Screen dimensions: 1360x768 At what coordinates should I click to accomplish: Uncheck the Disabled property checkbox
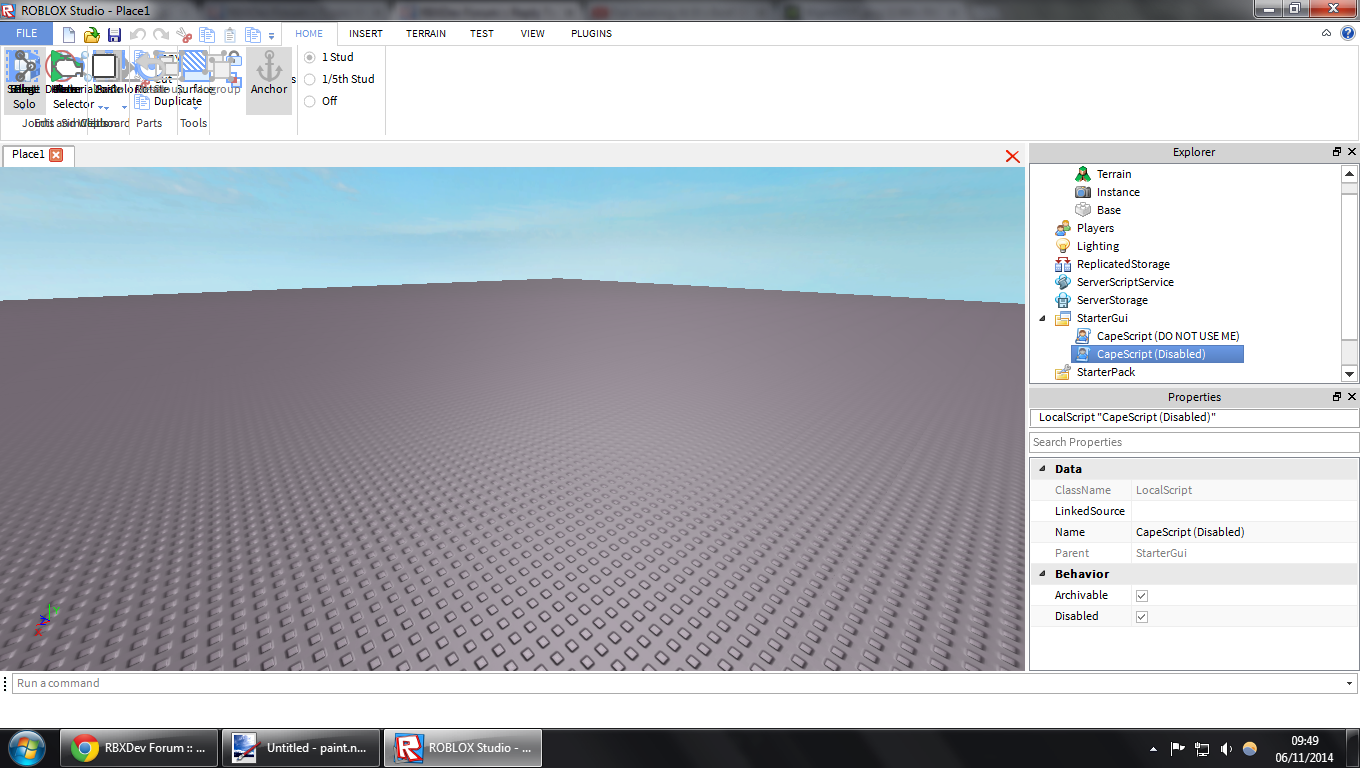(1142, 617)
